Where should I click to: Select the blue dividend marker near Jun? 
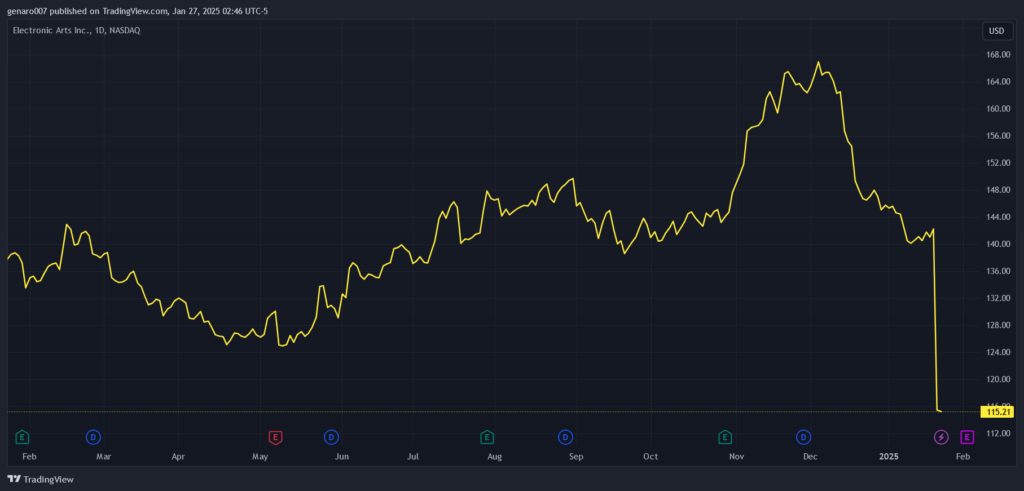pos(331,437)
